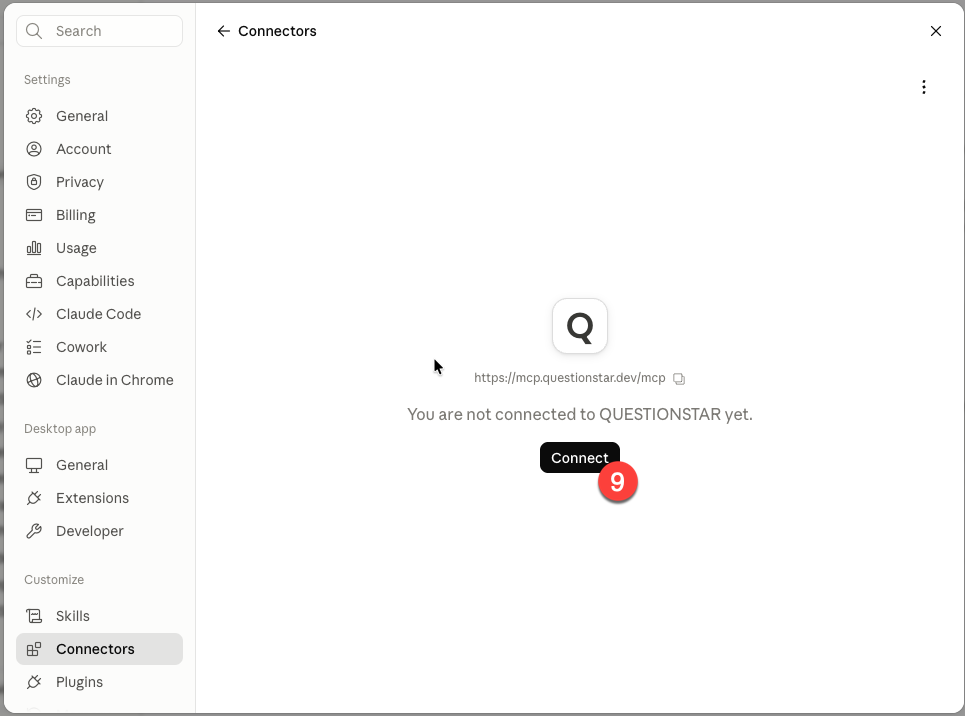
Task: Click the Plugins plug icon
Action: [34, 682]
